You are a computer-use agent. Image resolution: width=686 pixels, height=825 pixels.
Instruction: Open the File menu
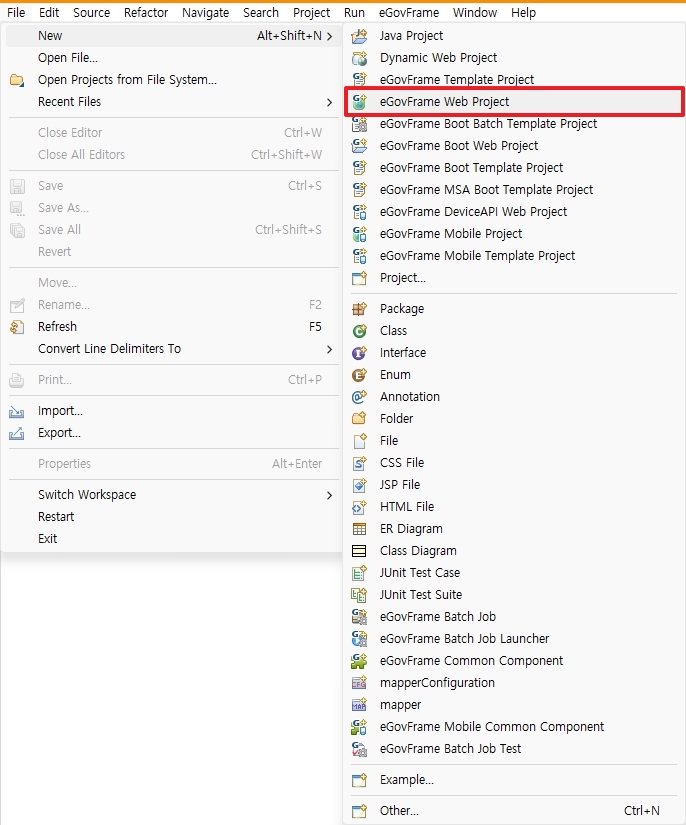pyautogui.click(x=16, y=13)
